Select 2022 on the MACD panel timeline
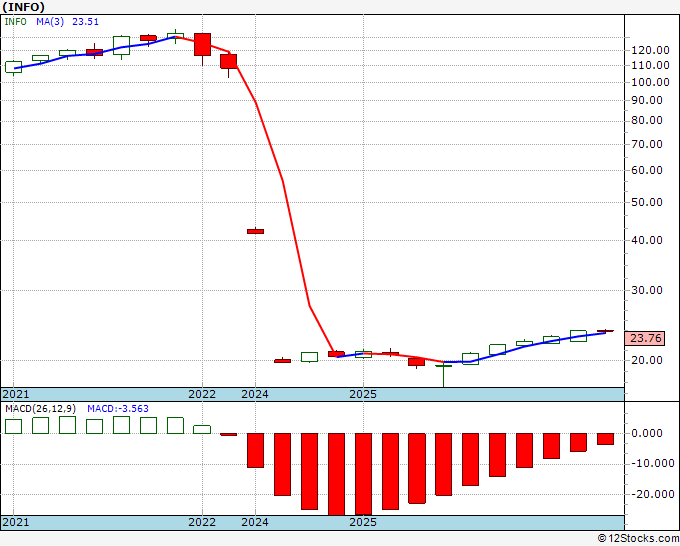 [202, 522]
